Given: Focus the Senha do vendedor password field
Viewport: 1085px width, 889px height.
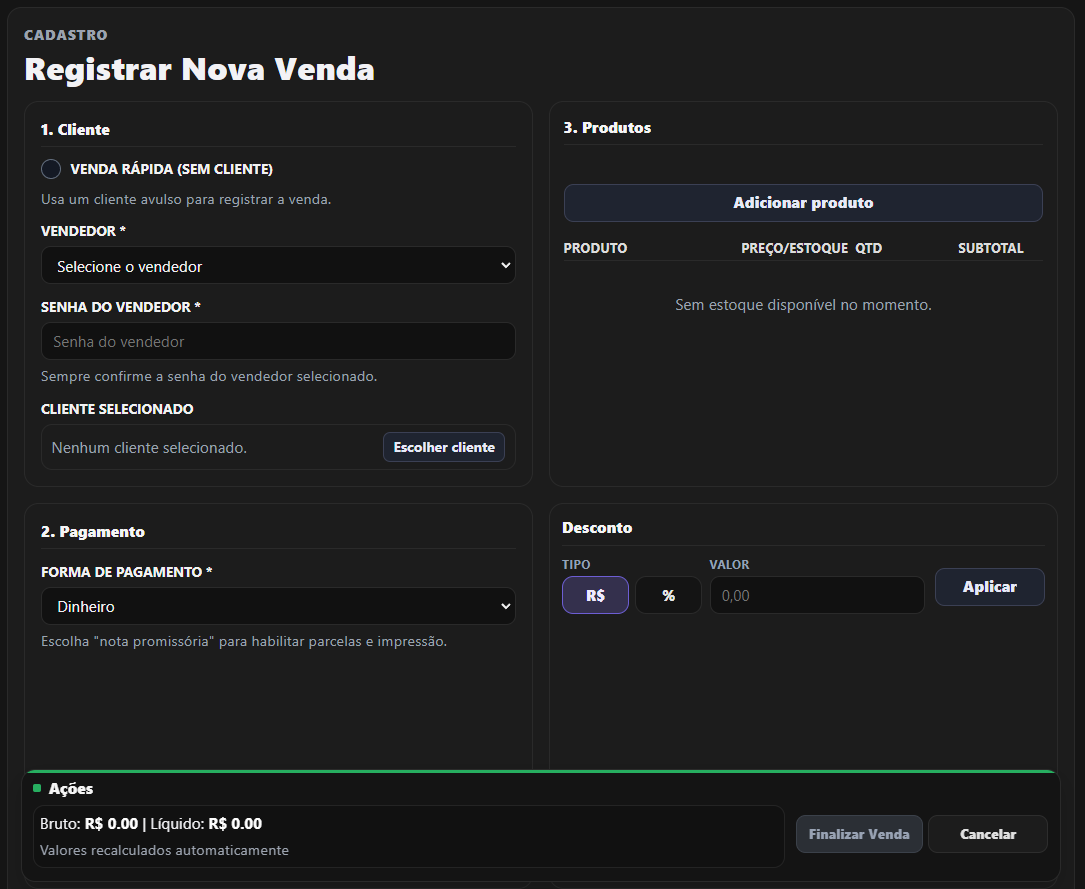Looking at the screenshot, I should 278,341.
